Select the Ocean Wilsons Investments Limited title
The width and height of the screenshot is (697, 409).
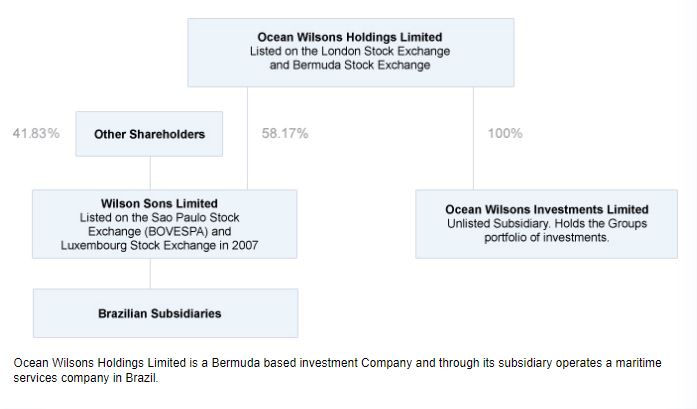[x=547, y=209]
